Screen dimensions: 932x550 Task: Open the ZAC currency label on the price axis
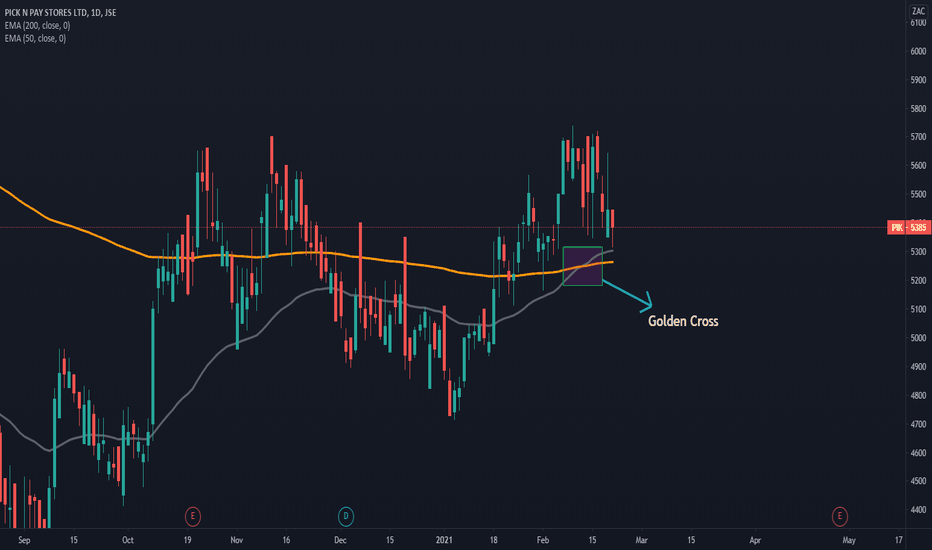[x=918, y=11]
